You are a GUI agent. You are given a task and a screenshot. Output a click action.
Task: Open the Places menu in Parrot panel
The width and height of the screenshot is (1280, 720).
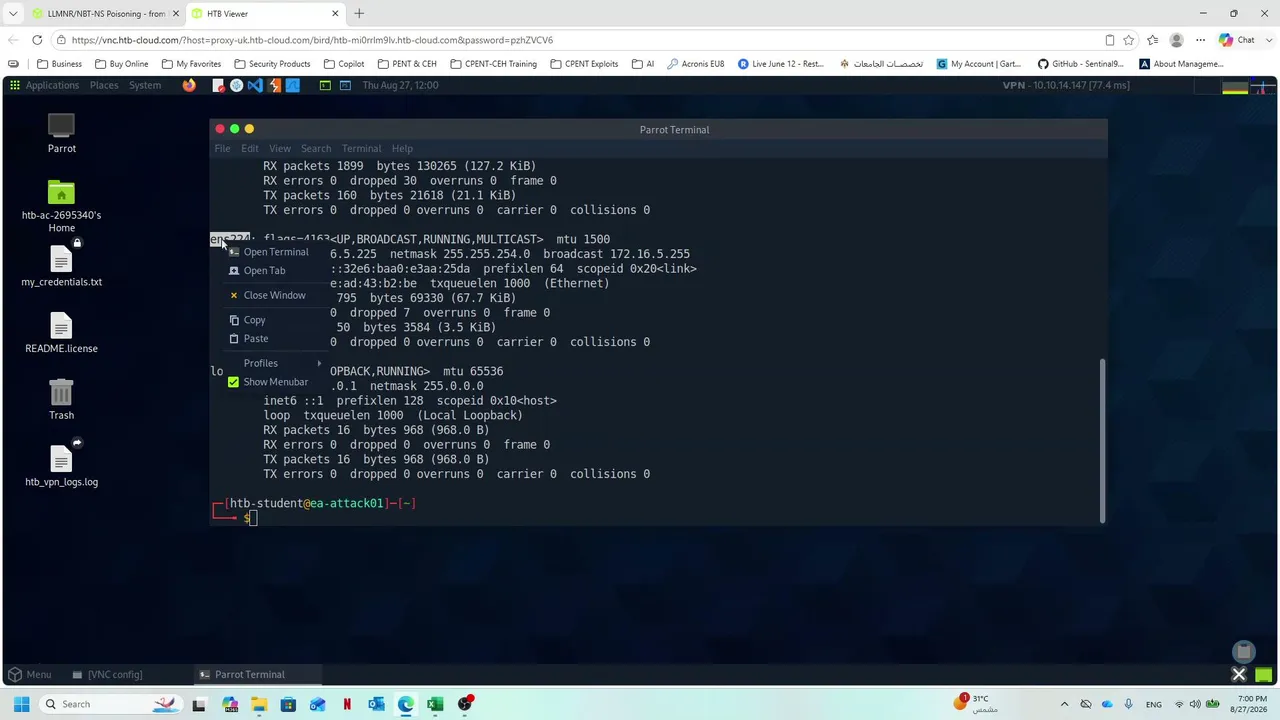[x=104, y=85]
